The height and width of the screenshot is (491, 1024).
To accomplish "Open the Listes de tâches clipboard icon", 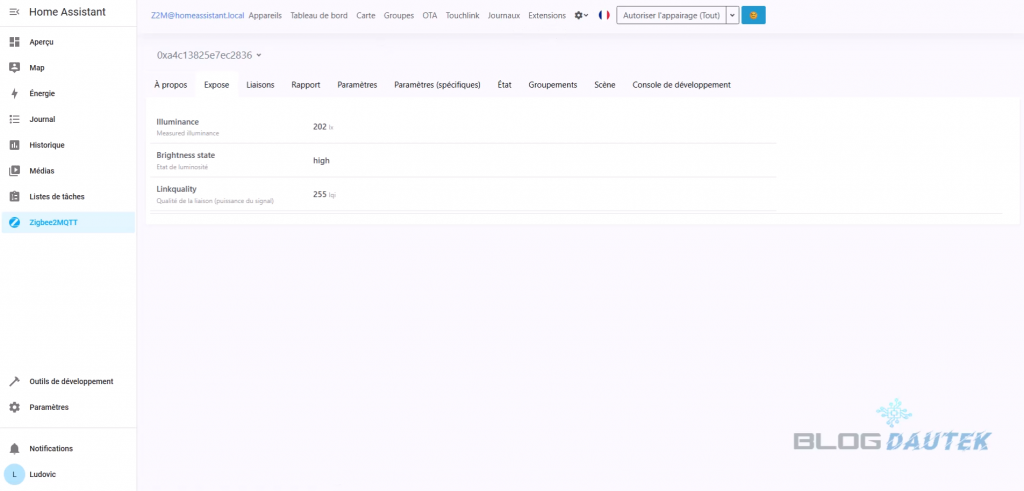I will pyautogui.click(x=14, y=197).
